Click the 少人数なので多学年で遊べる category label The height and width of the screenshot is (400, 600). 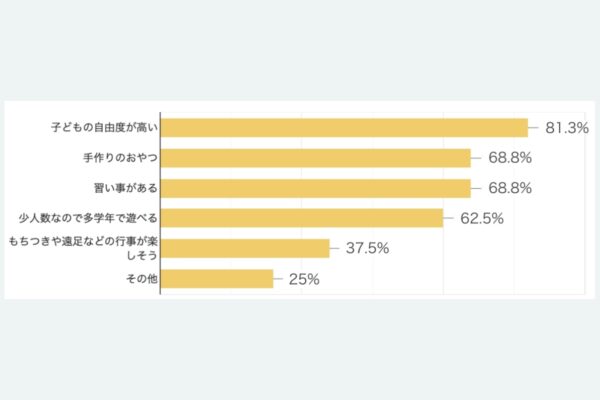coord(88,218)
